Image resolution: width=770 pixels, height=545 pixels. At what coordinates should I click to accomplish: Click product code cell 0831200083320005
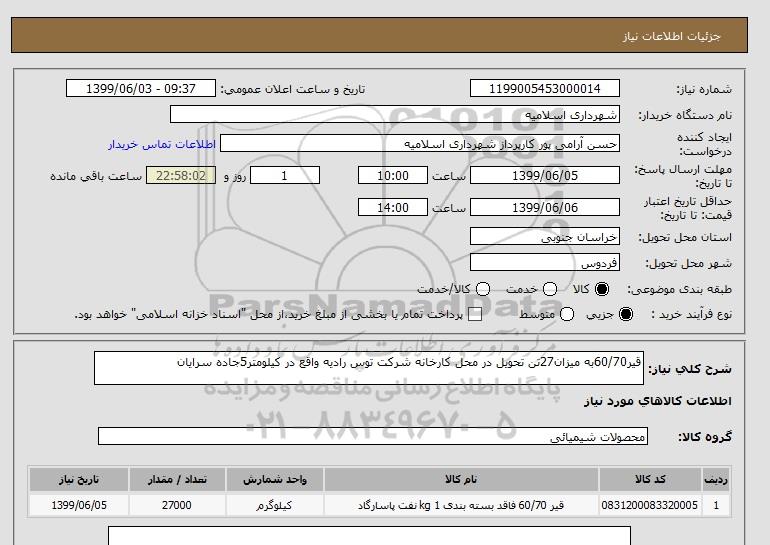click(650, 505)
